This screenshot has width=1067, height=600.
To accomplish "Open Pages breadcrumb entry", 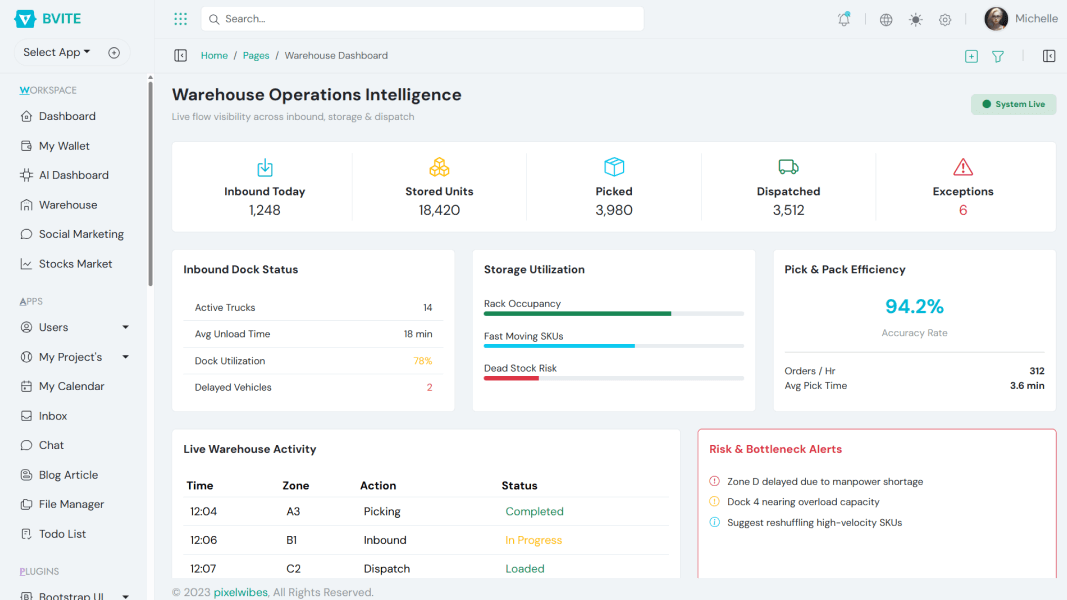I will [x=255, y=55].
